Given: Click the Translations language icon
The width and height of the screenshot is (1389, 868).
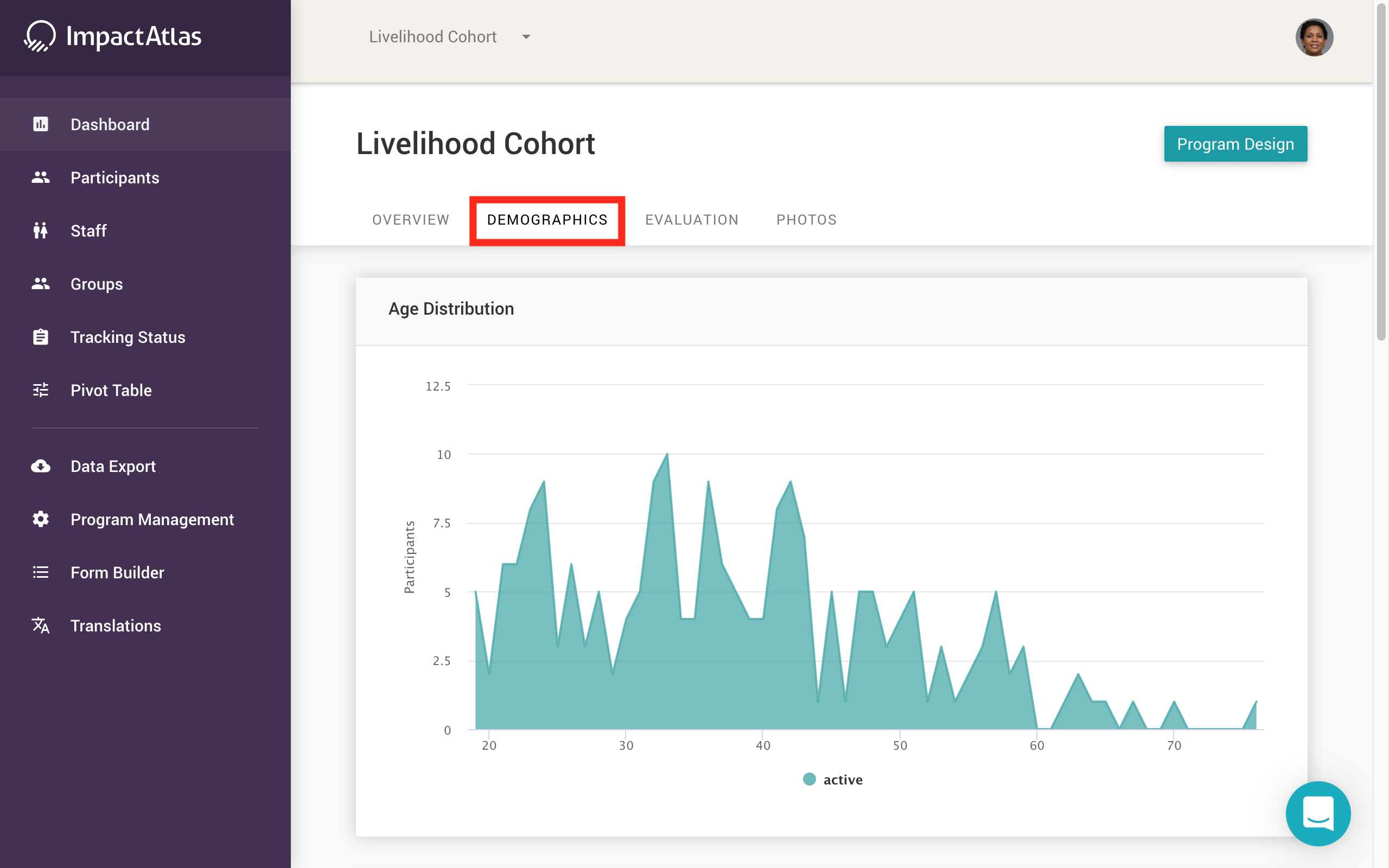Looking at the screenshot, I should pyautogui.click(x=40, y=626).
